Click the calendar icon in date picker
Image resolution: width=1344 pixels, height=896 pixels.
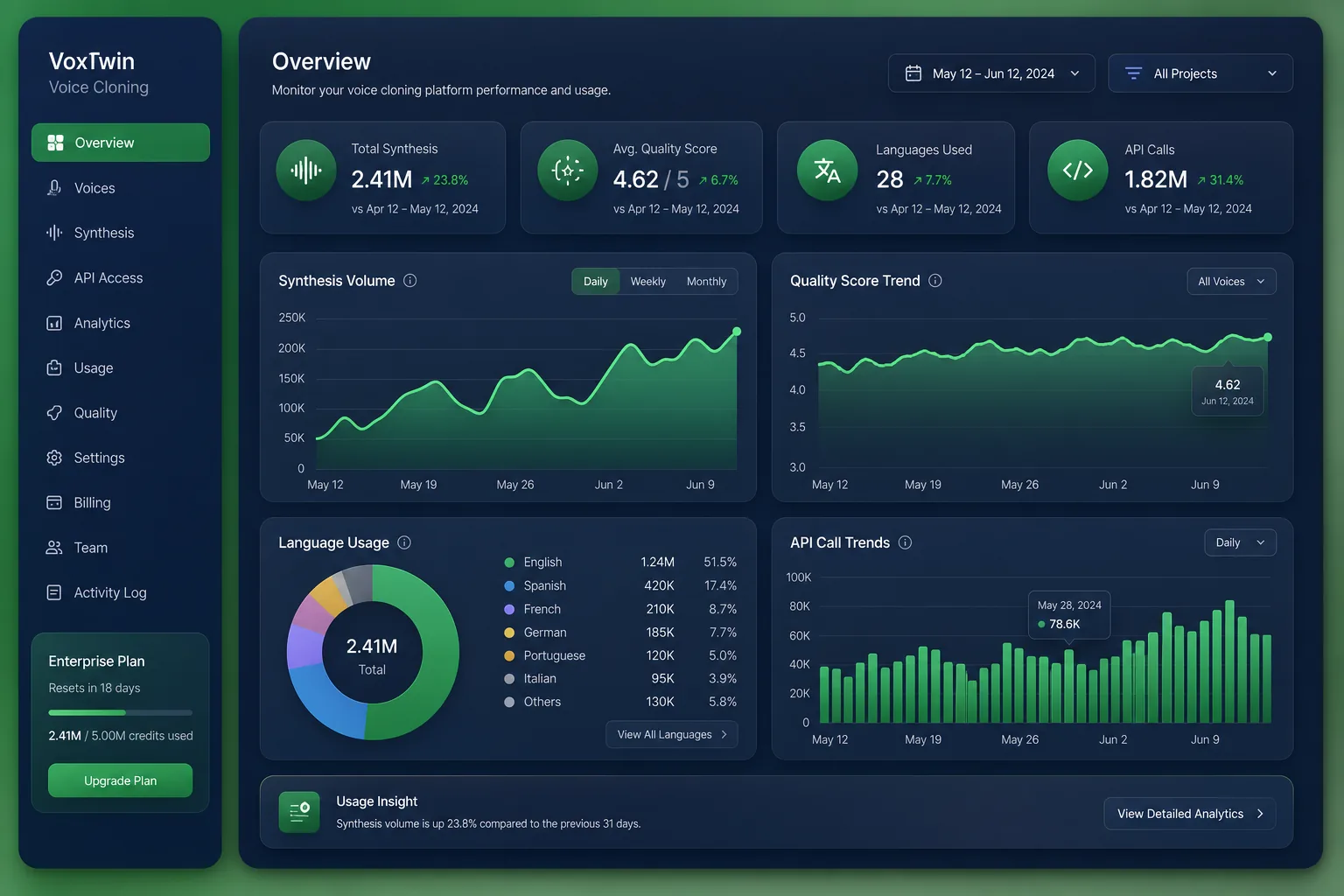point(913,73)
